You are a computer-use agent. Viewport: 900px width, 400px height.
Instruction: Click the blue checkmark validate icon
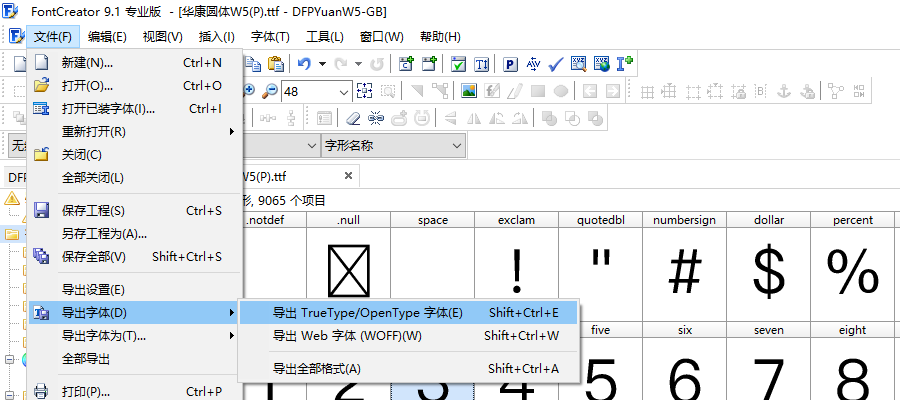point(556,64)
